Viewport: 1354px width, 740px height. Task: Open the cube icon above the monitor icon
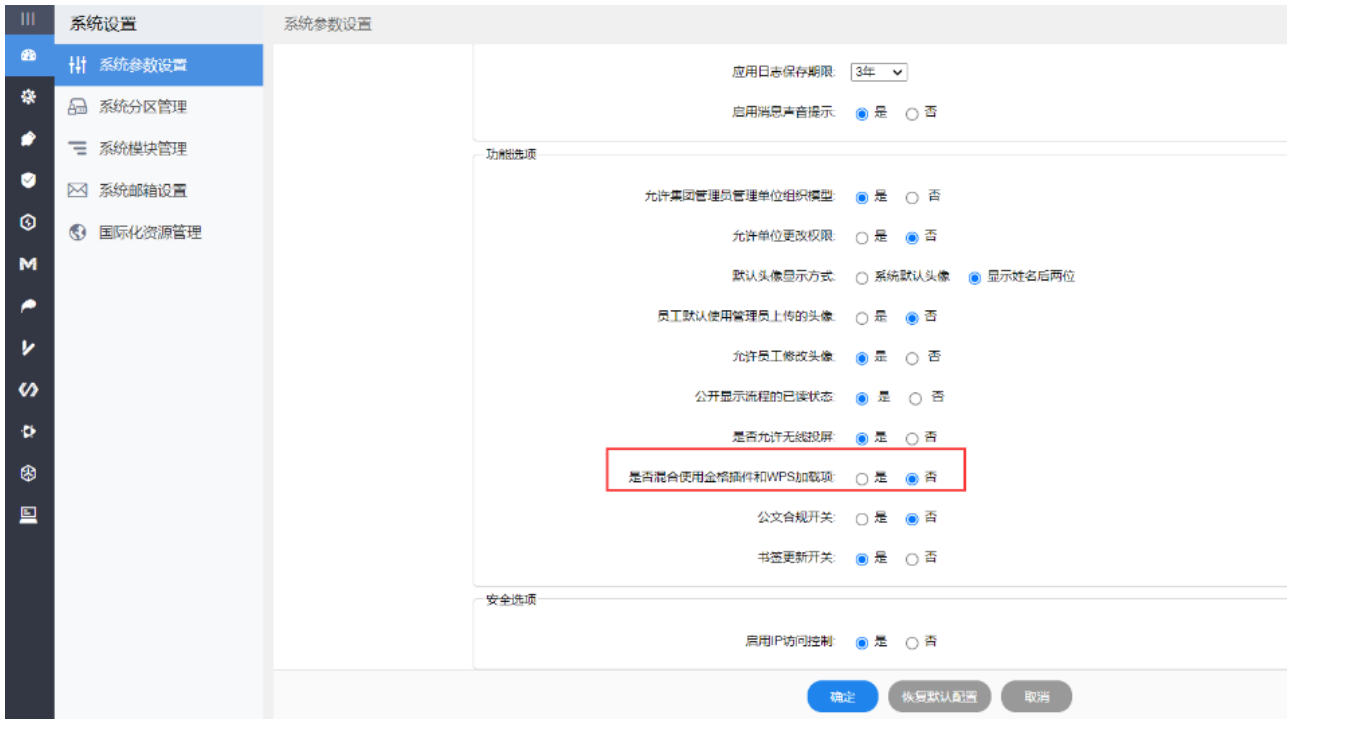[29, 473]
